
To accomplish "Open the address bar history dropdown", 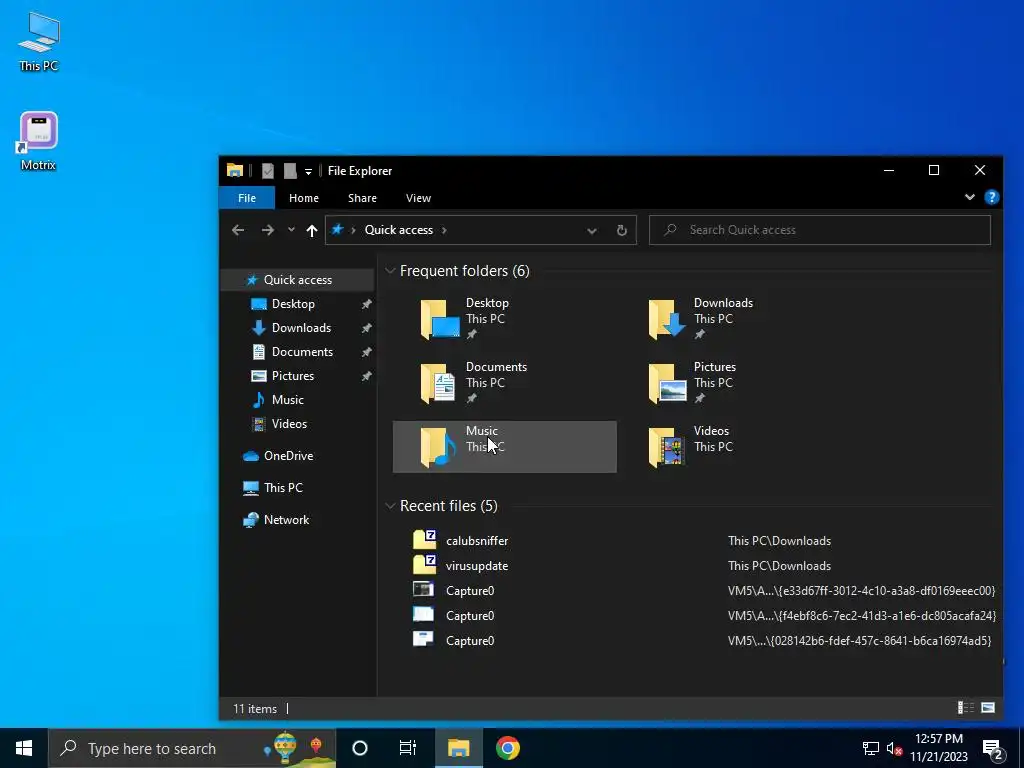I will click(x=592, y=231).
